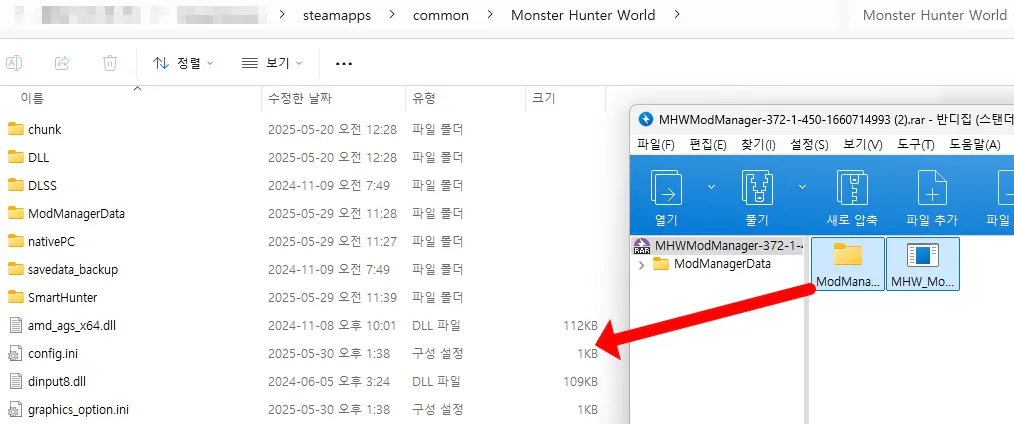Click the Extract (풀기) toolbar icon
This screenshot has height=424, width=1014.
[x=757, y=190]
